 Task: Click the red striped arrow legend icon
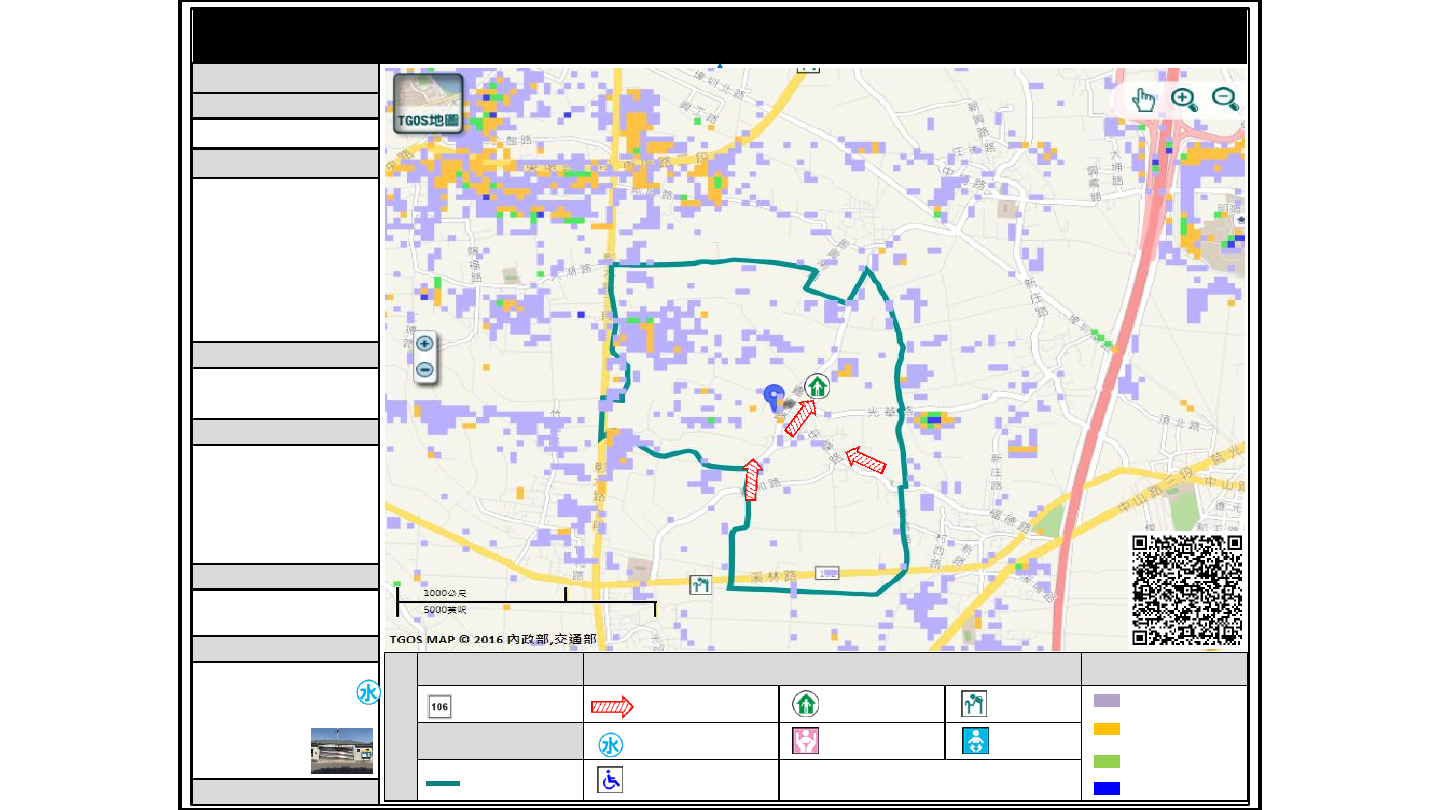coord(612,706)
